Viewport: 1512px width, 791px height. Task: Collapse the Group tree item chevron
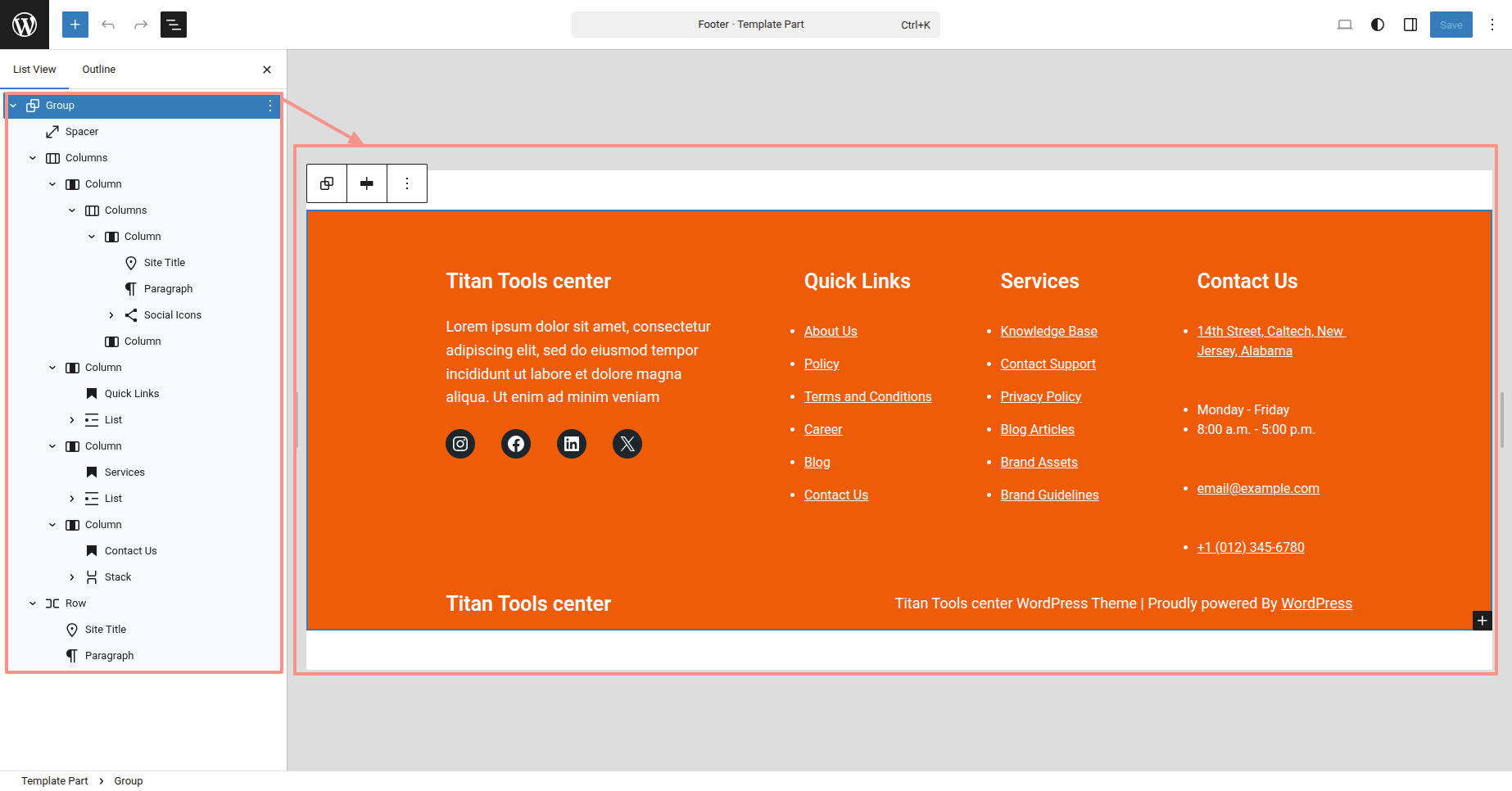(x=13, y=106)
